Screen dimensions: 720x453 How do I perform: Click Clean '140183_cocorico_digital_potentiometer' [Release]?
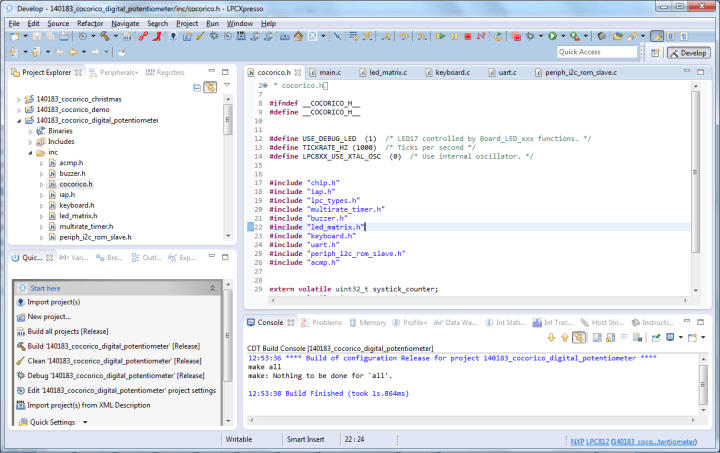point(114,361)
